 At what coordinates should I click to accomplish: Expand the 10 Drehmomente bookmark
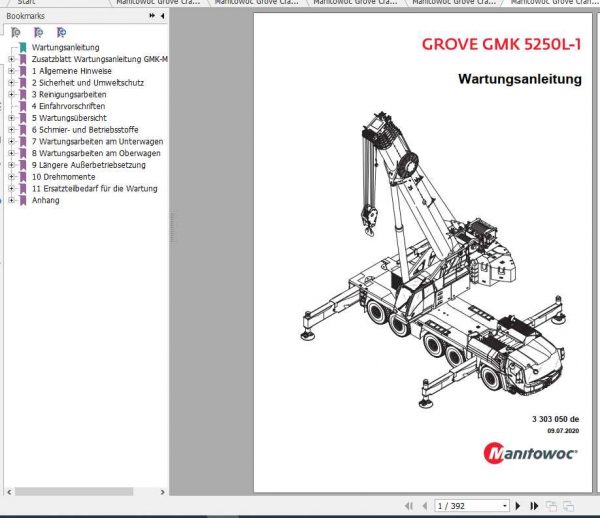[11, 177]
